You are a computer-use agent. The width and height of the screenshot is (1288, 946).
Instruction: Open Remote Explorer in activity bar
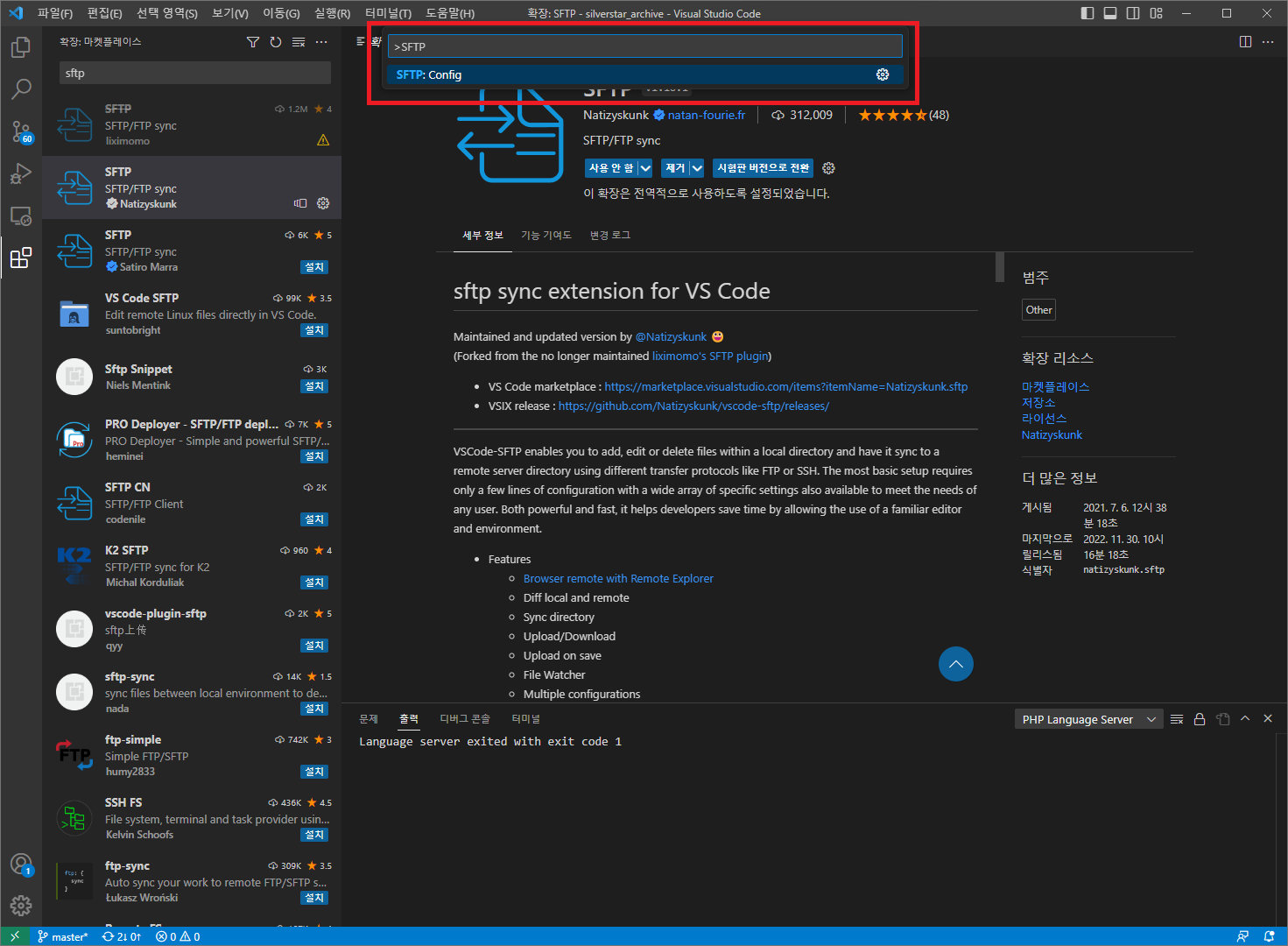pyautogui.click(x=21, y=215)
